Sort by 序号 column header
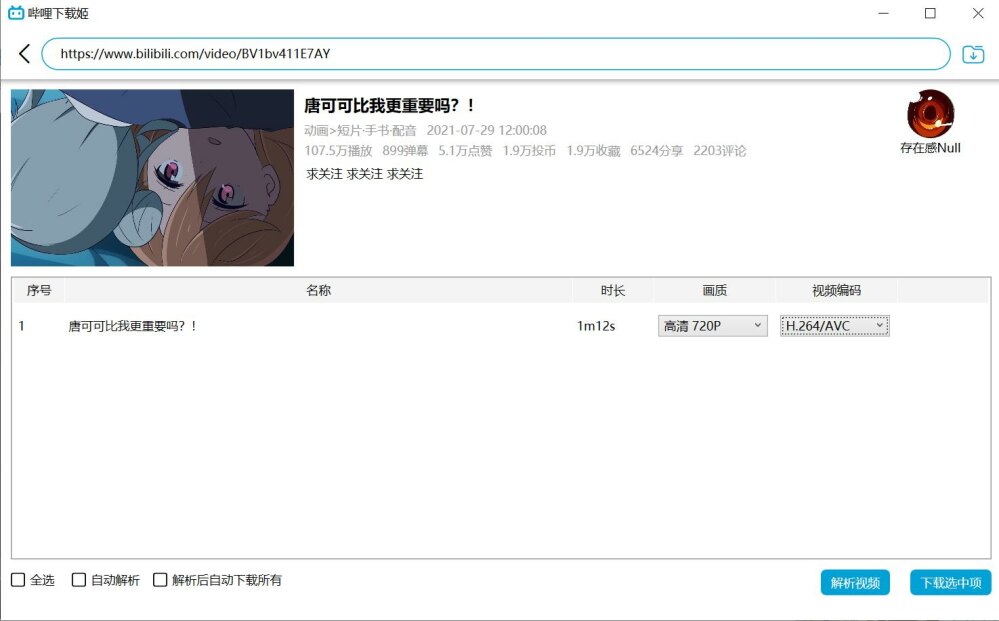999x621 pixels. [39, 290]
